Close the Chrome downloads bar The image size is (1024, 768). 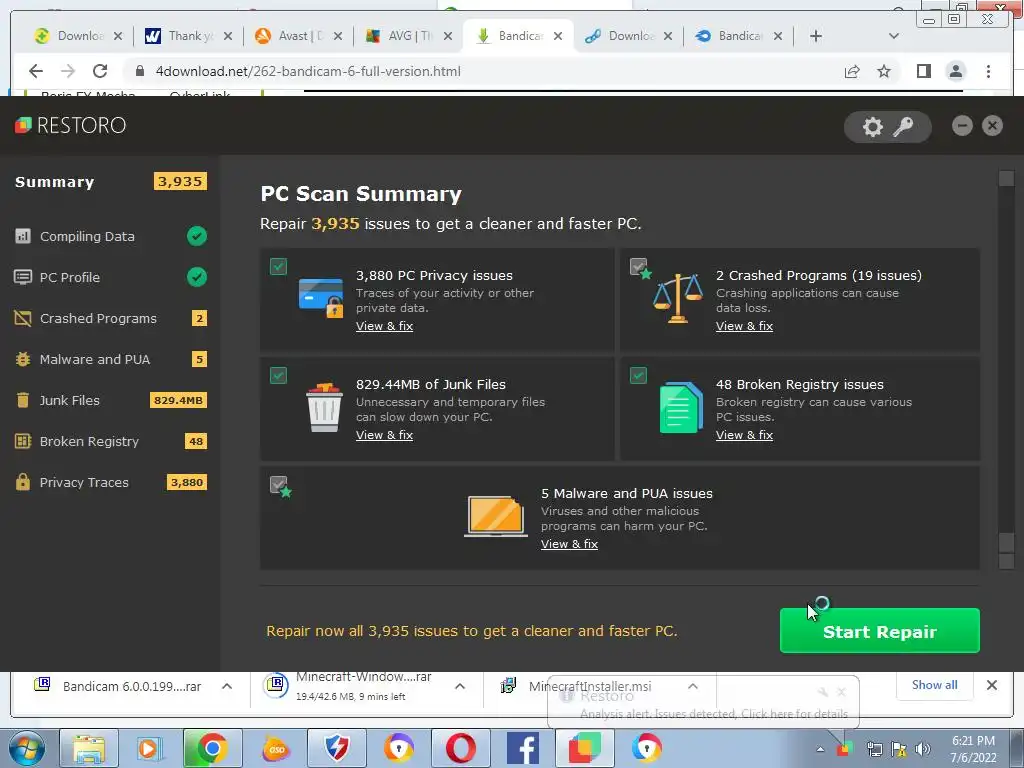click(991, 685)
